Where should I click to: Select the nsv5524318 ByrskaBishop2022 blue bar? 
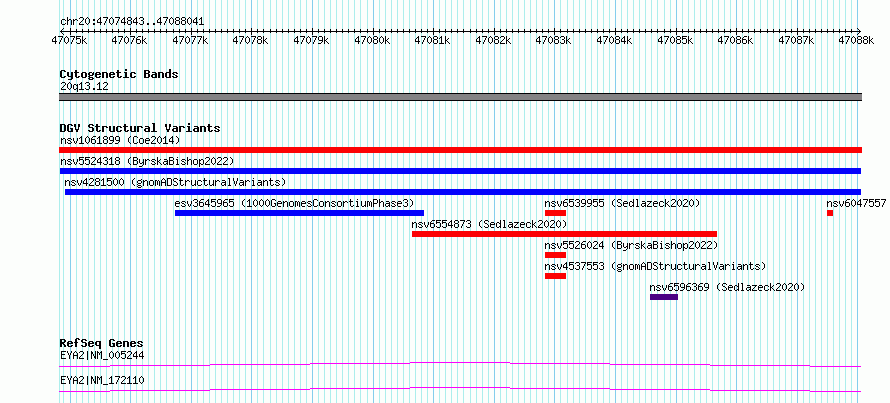[x=460, y=171]
